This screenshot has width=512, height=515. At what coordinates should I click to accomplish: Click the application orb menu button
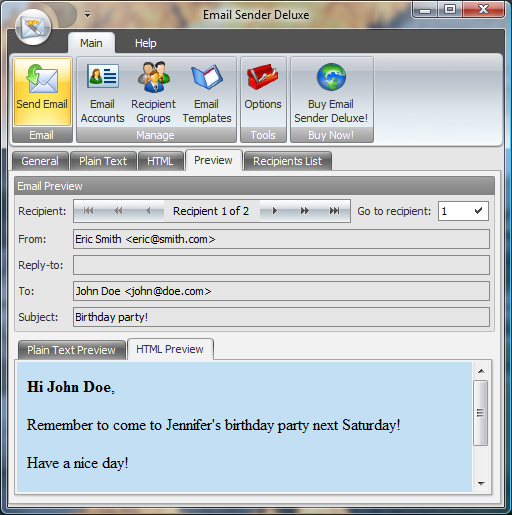[x=33, y=27]
